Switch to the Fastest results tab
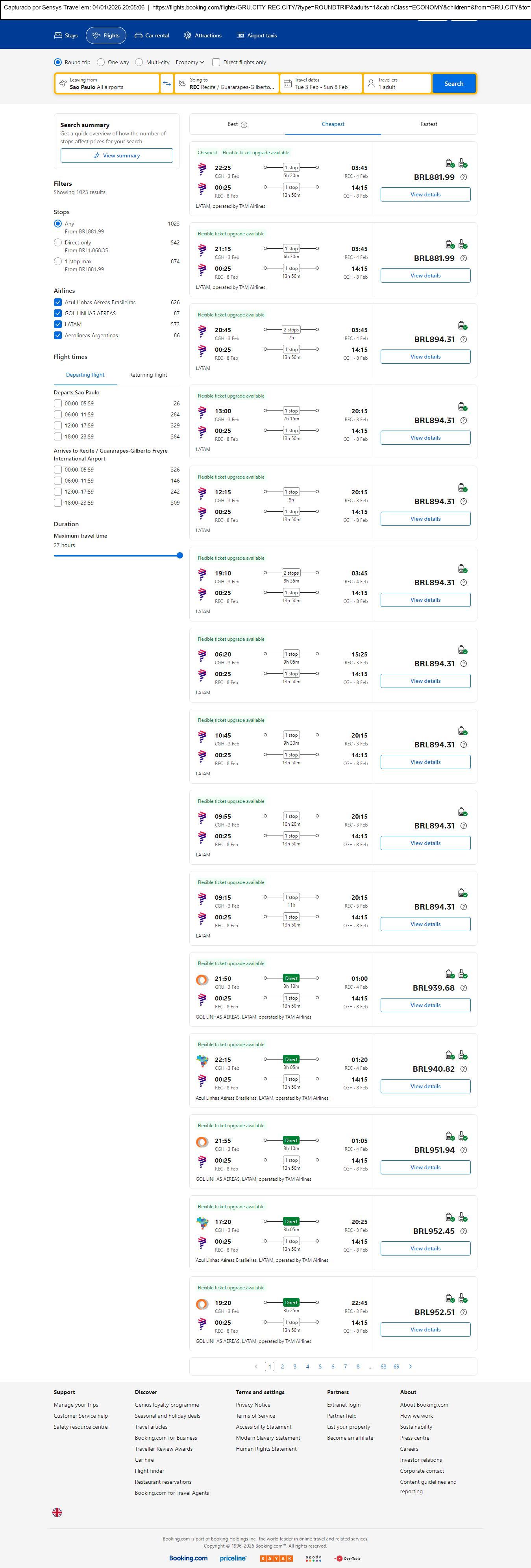Viewport: 531px width, 1568px height. pyautogui.click(x=429, y=124)
